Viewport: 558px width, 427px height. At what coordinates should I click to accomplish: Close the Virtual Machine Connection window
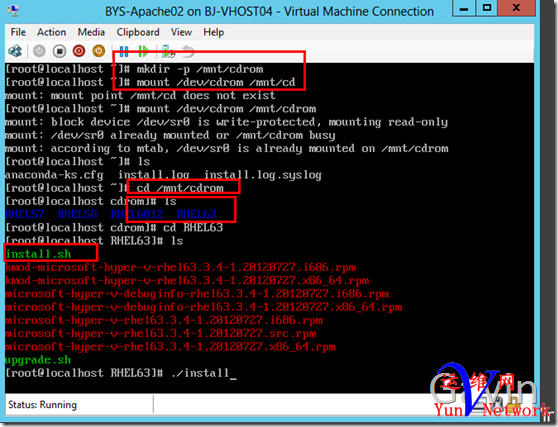point(516,9)
